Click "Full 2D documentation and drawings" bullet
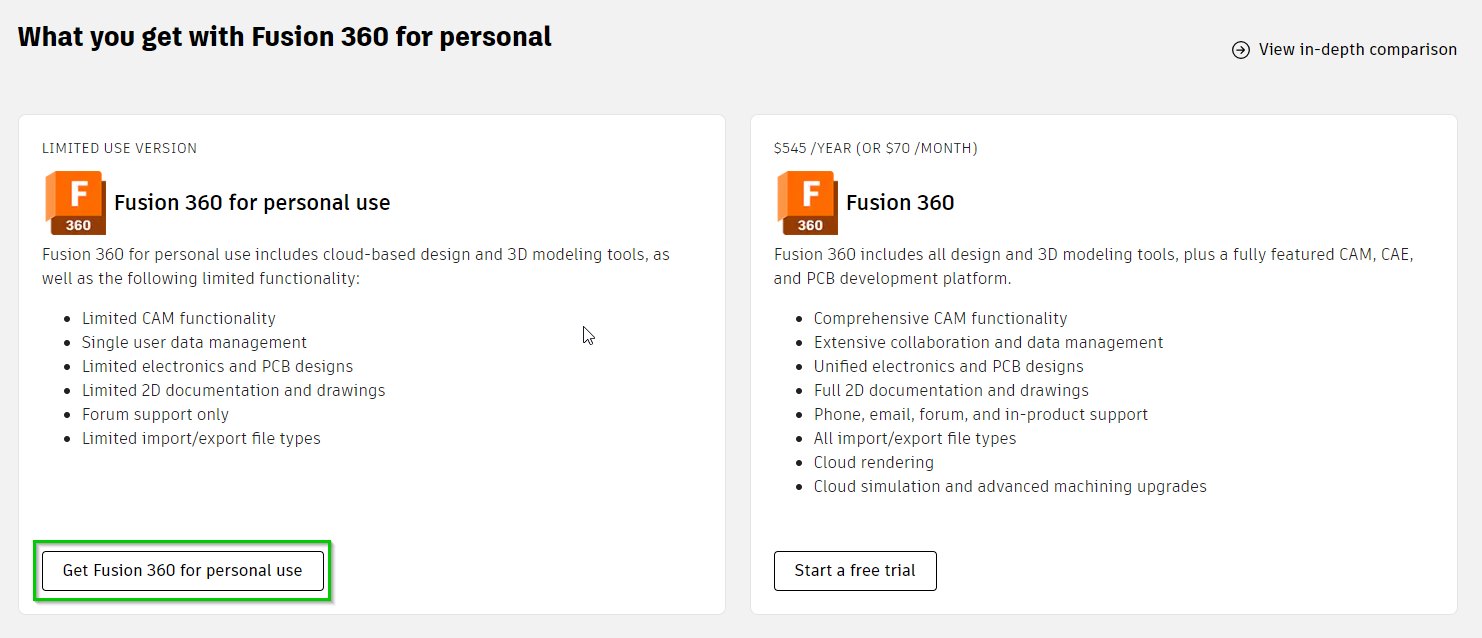Screen dimensions: 1482x638 tap(951, 390)
